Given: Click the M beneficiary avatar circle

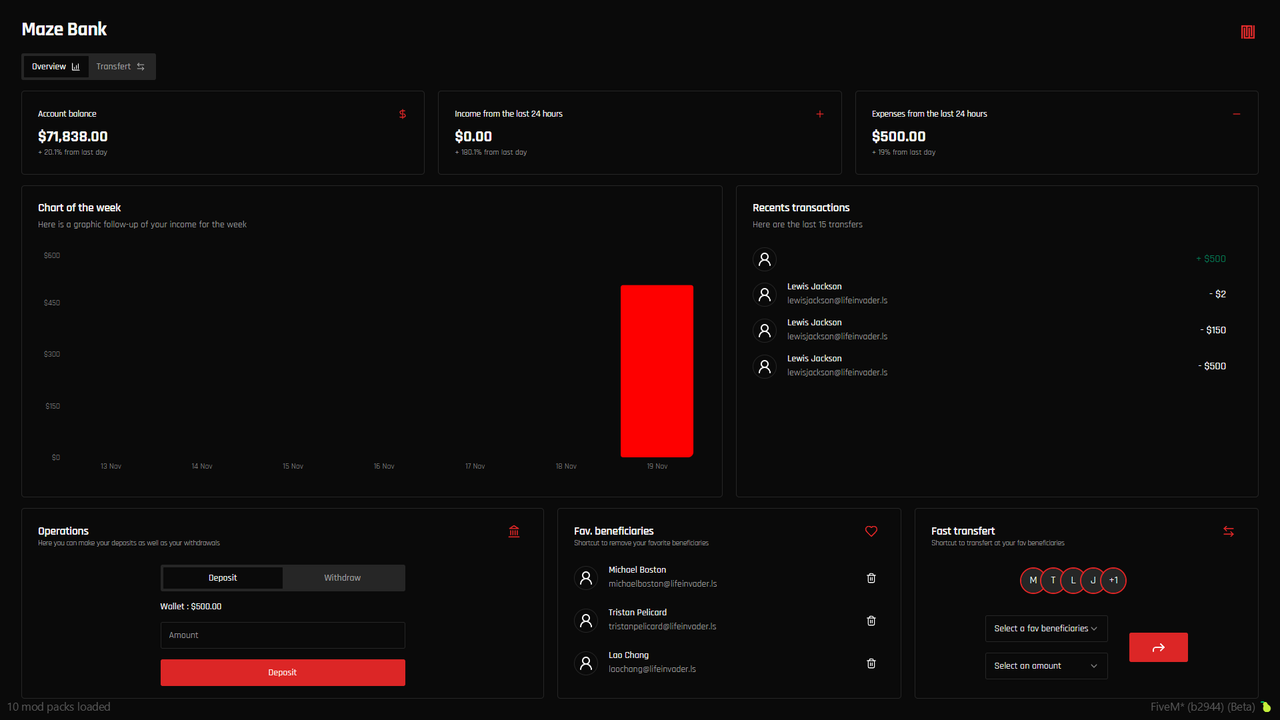Looking at the screenshot, I should point(1033,581).
